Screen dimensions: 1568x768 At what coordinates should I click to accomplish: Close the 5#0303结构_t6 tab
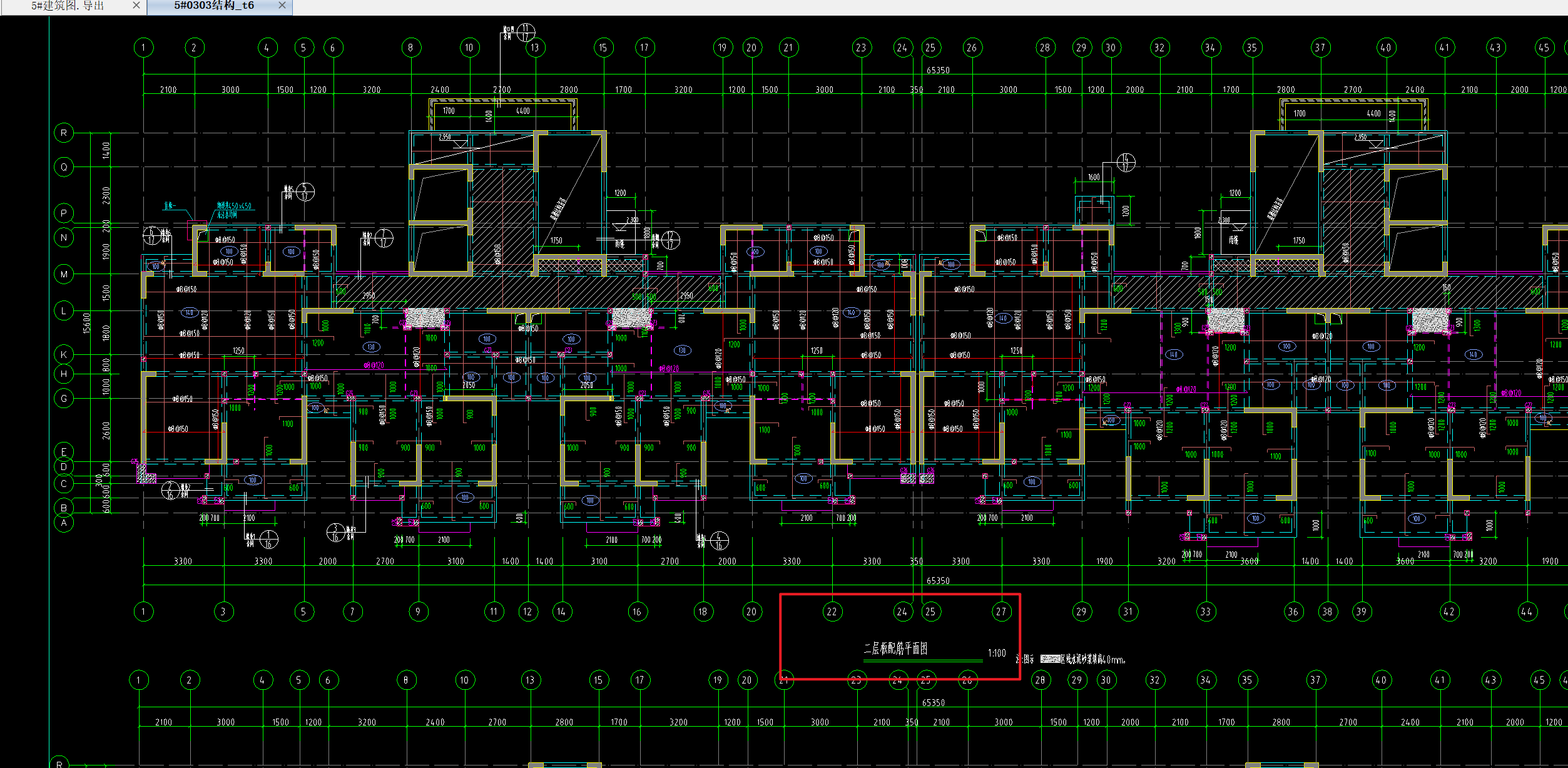coord(282,6)
